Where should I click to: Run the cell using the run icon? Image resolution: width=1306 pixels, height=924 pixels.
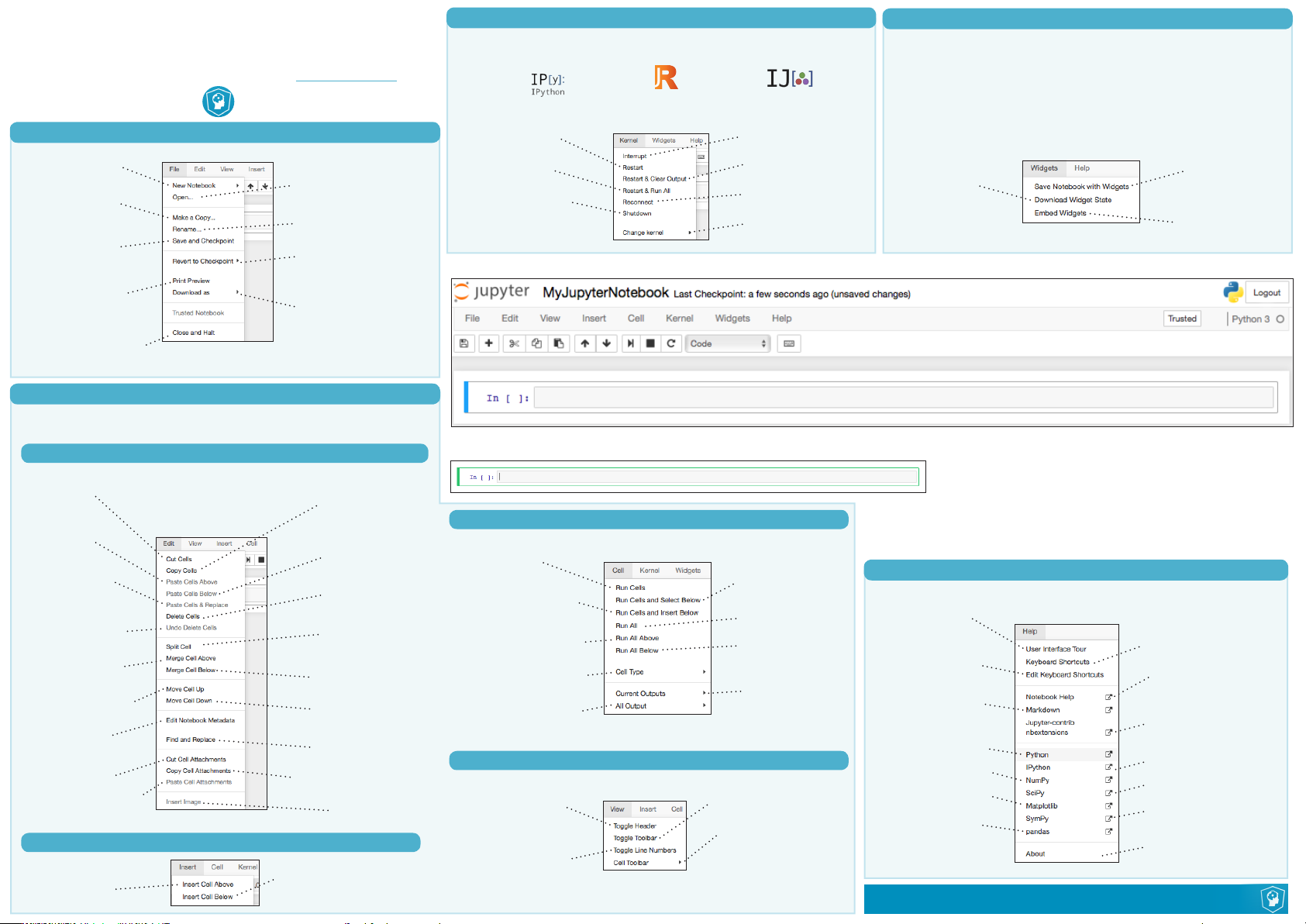pyautogui.click(x=630, y=343)
